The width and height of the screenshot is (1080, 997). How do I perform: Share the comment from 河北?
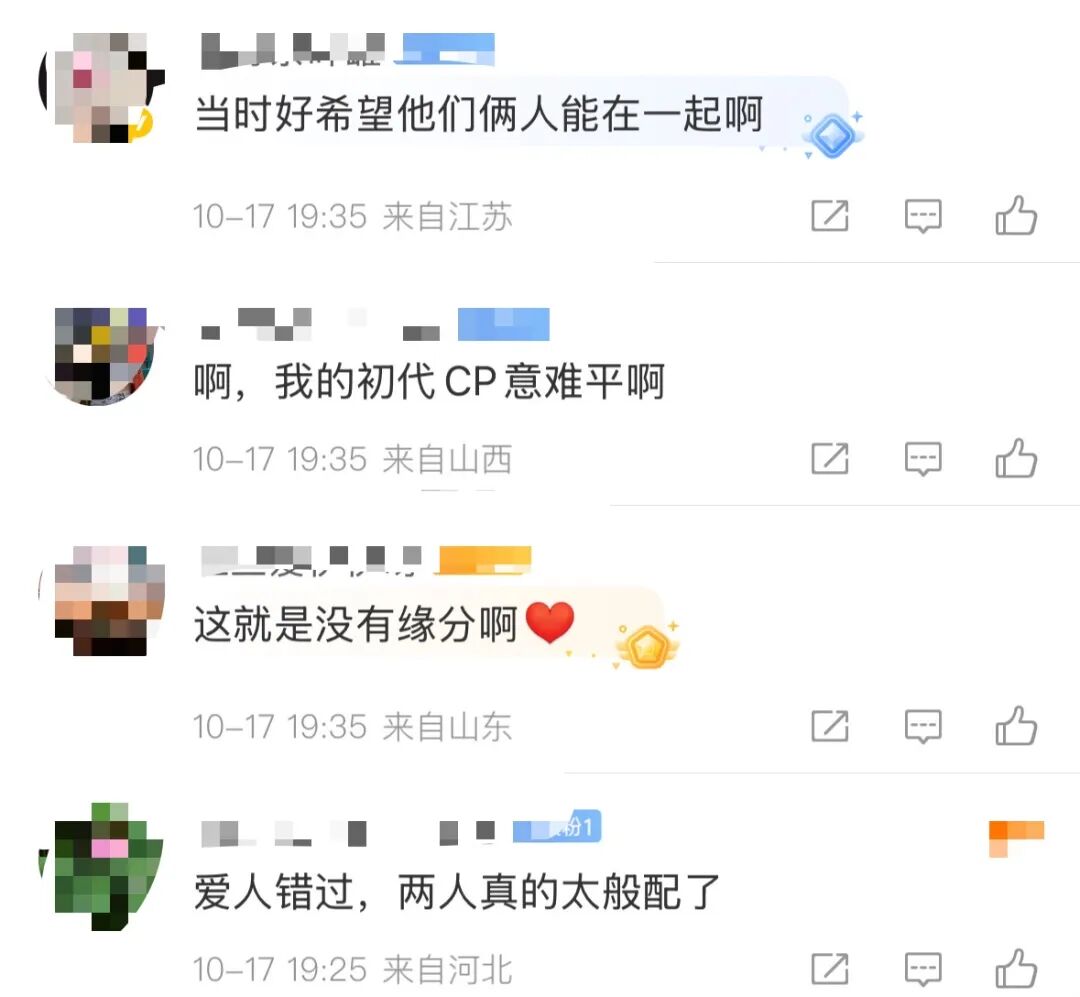[830, 969]
